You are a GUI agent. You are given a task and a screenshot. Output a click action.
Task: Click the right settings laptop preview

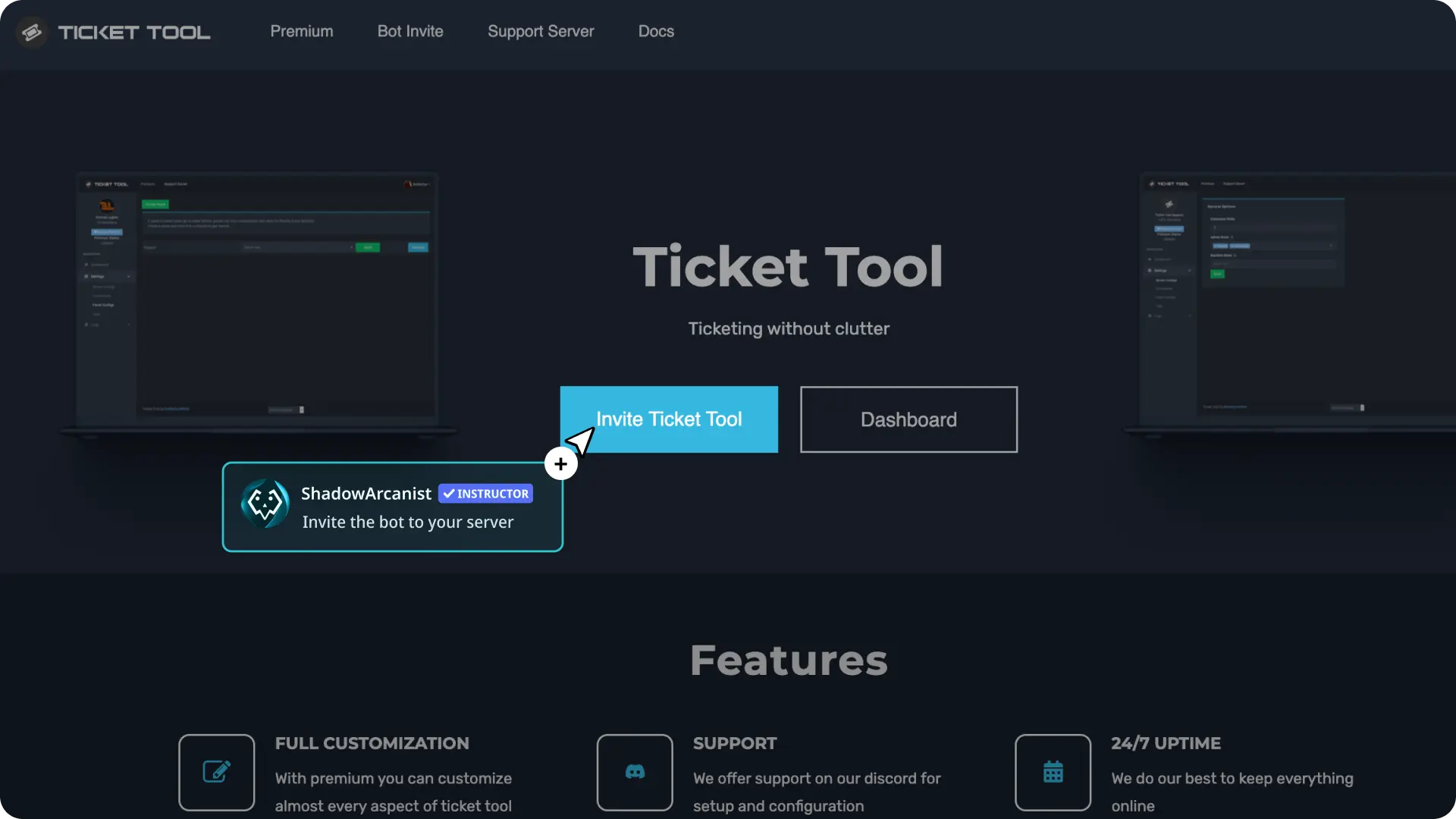pyautogui.click(x=1291, y=305)
